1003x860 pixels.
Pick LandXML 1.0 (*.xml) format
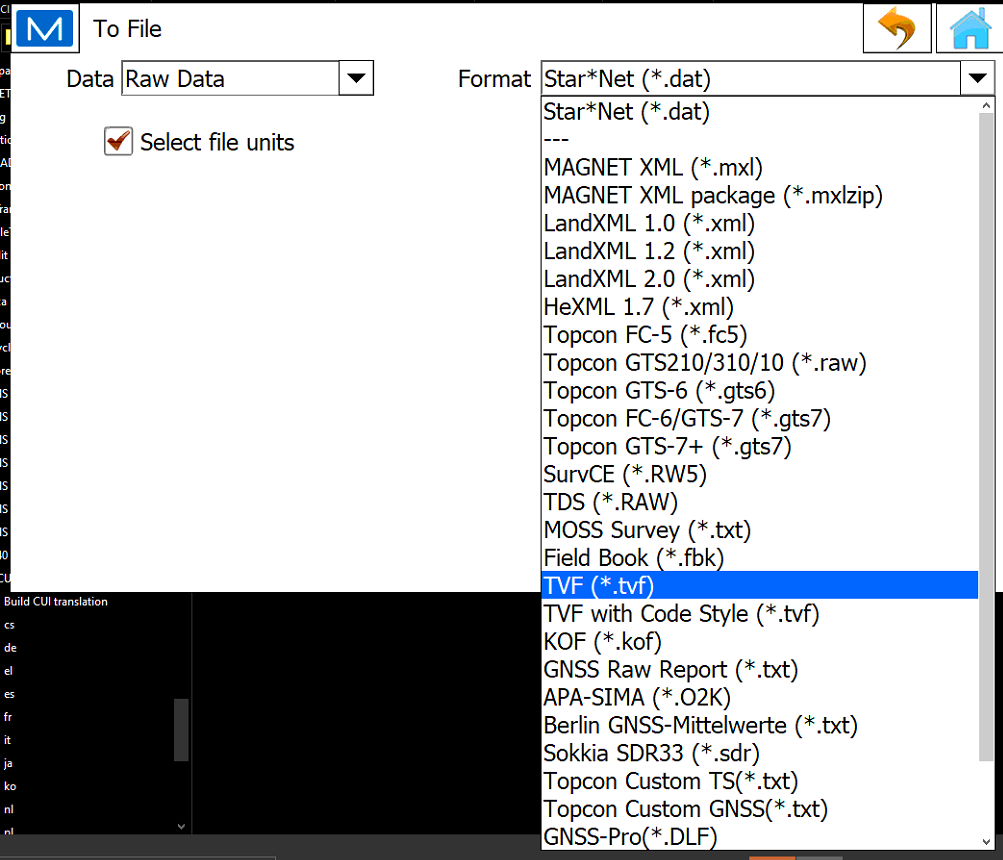(x=760, y=223)
